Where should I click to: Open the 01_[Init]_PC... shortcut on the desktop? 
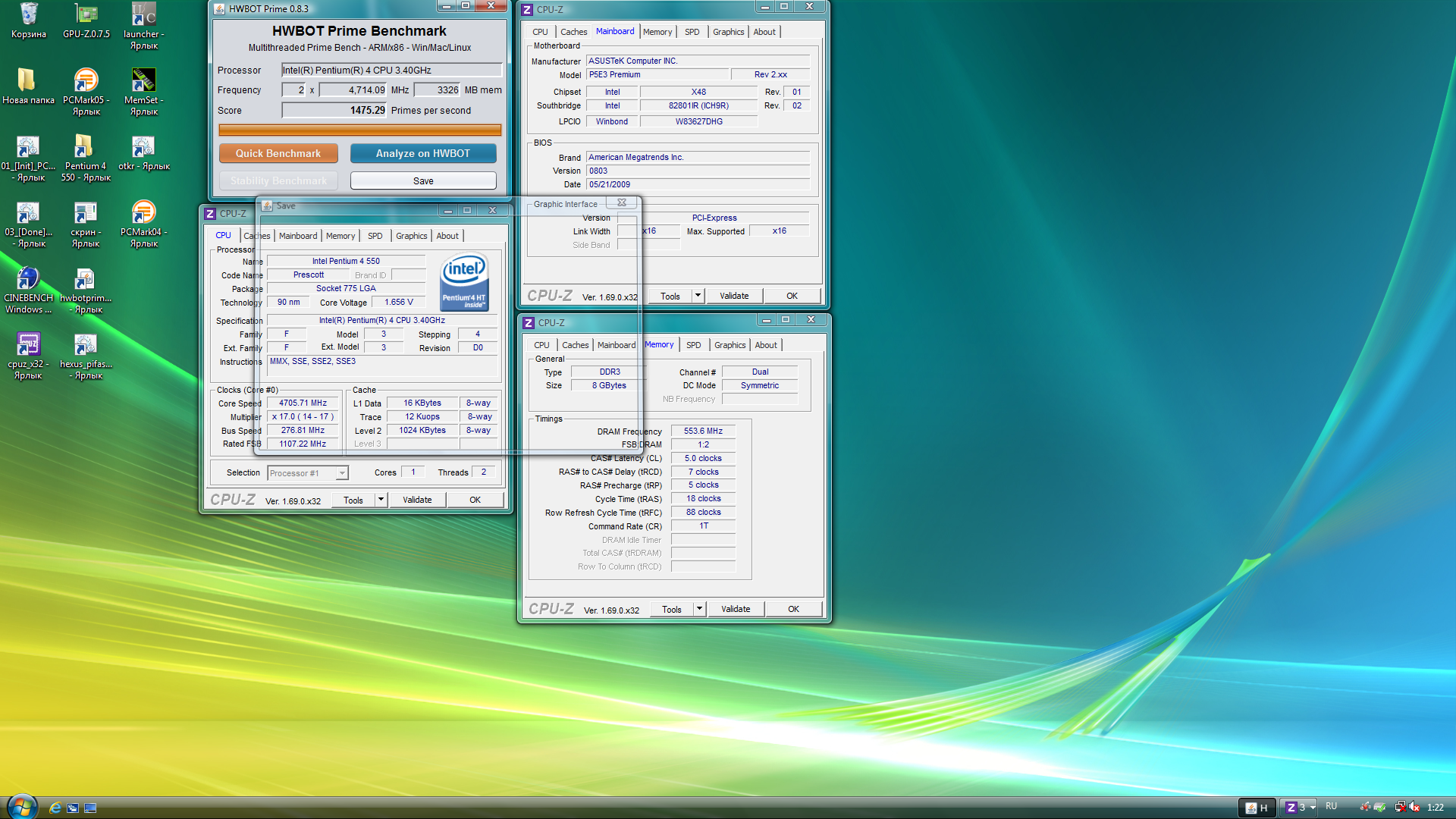[x=29, y=158]
